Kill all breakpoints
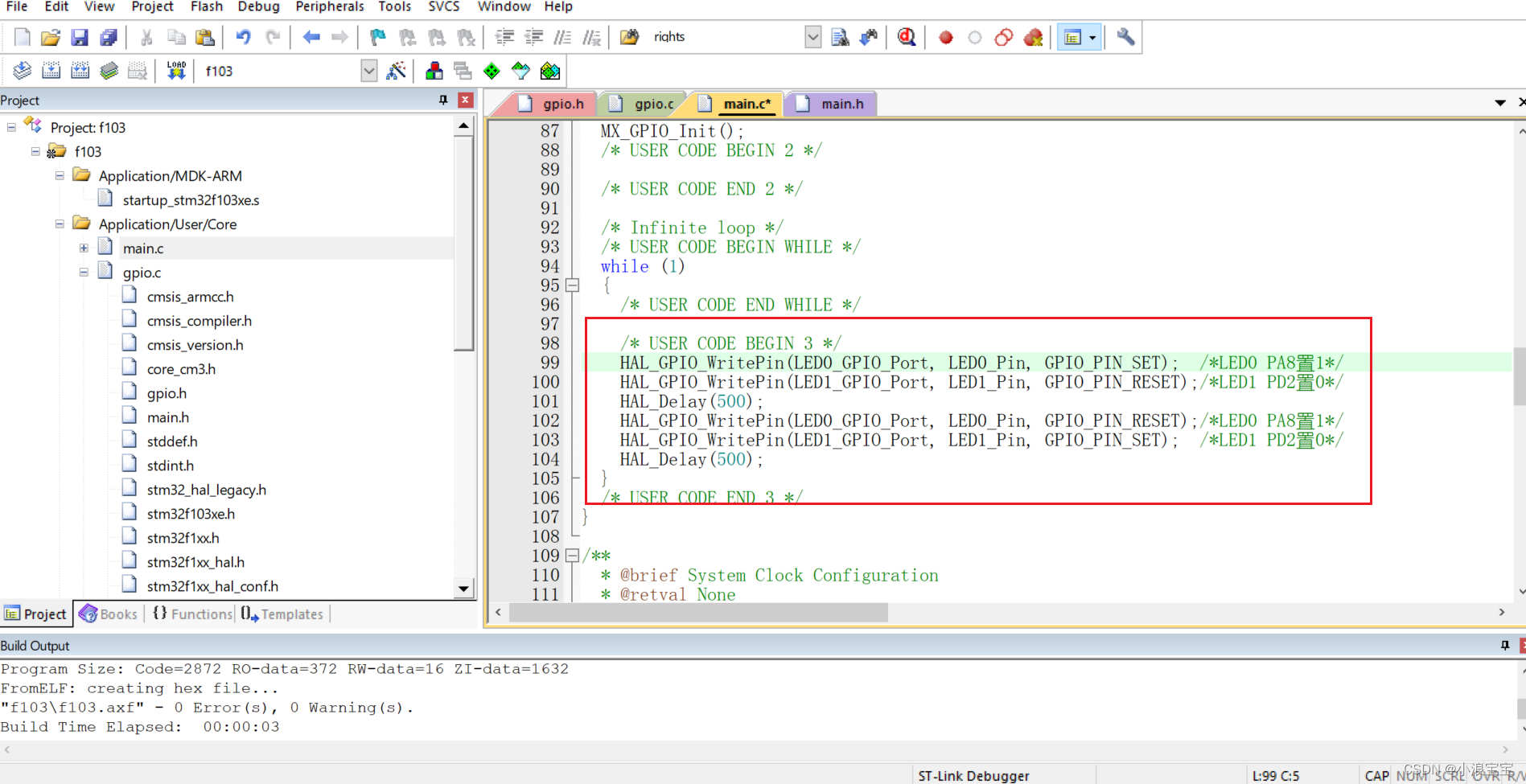The width and height of the screenshot is (1526, 784). (x=1033, y=37)
